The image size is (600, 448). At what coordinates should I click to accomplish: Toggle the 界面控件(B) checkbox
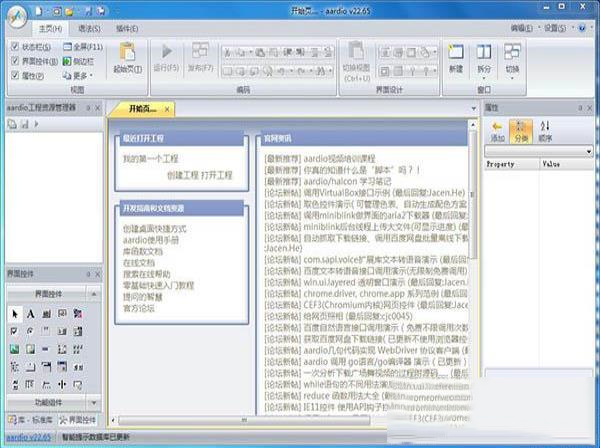14,60
